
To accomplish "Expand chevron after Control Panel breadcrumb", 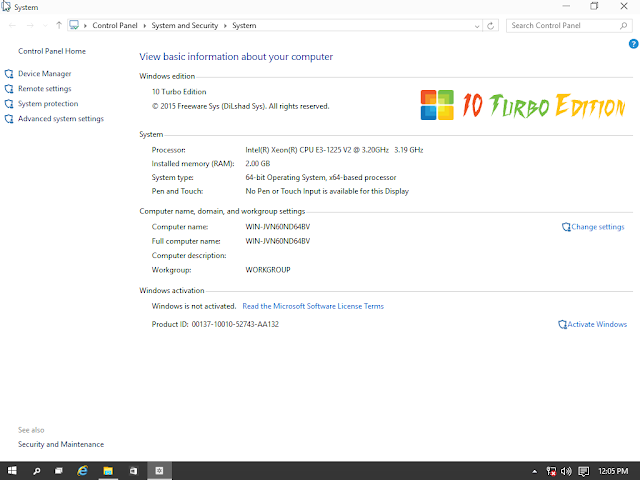I will (144, 26).
